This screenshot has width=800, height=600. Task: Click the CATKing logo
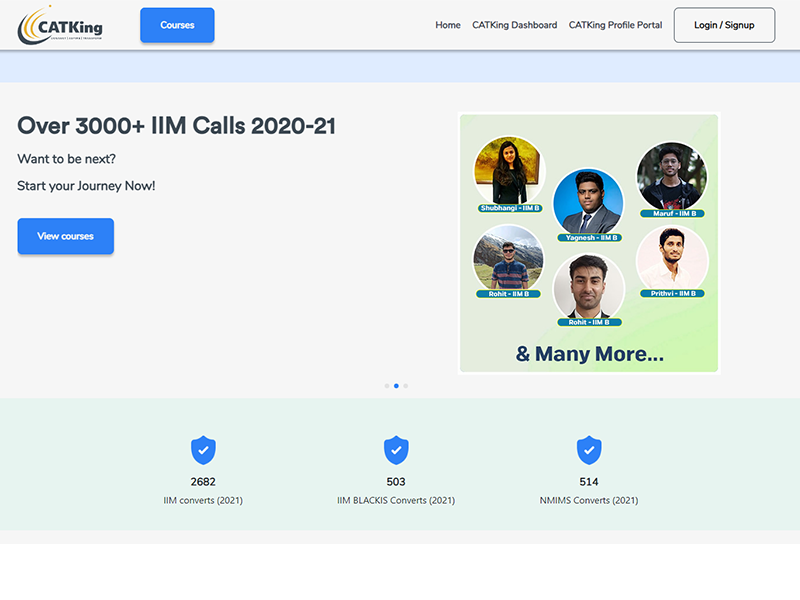click(x=60, y=25)
